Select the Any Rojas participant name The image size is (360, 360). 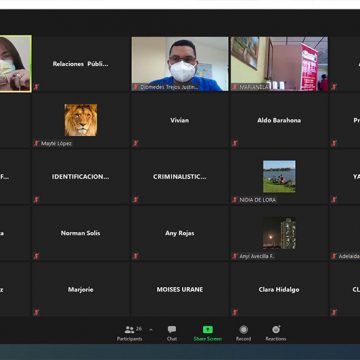[180, 233]
